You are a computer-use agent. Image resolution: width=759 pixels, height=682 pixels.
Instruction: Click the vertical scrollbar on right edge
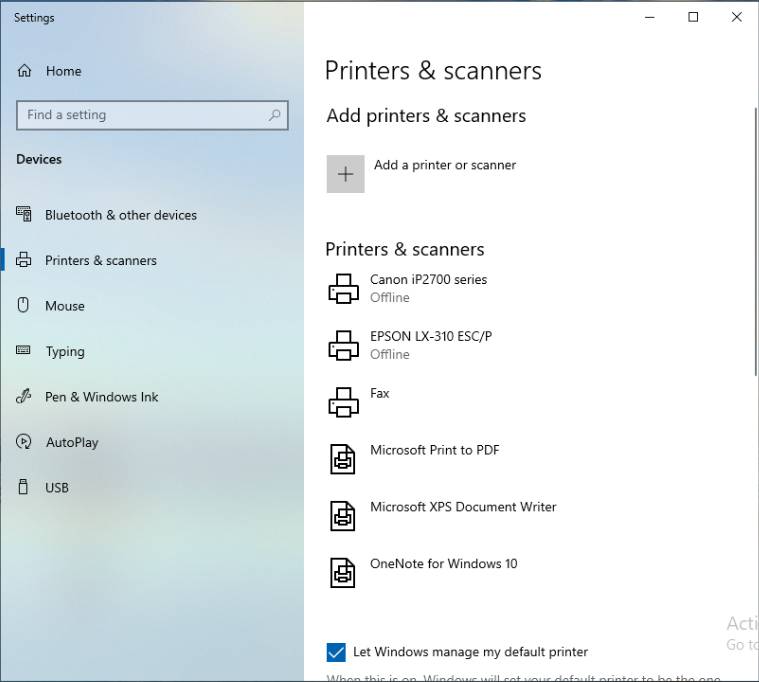tap(756, 241)
